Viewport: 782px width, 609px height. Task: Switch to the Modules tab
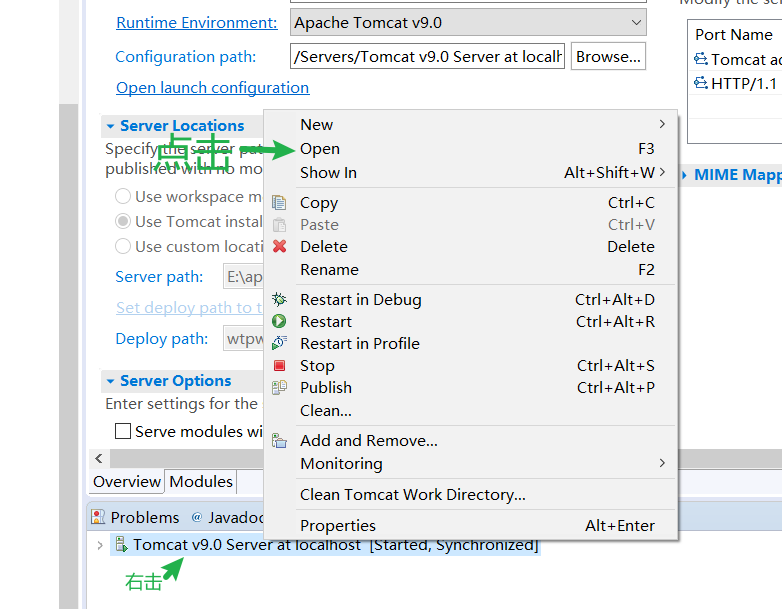[201, 482]
